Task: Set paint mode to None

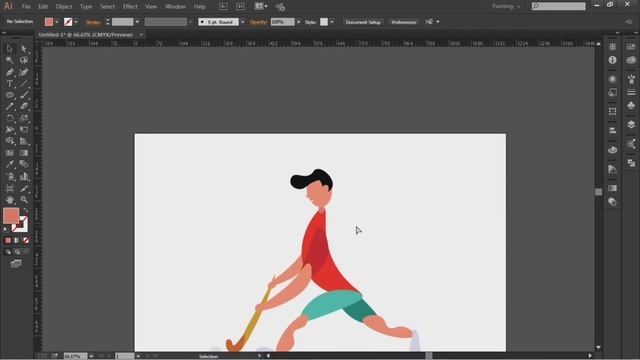Action: [x=26, y=240]
